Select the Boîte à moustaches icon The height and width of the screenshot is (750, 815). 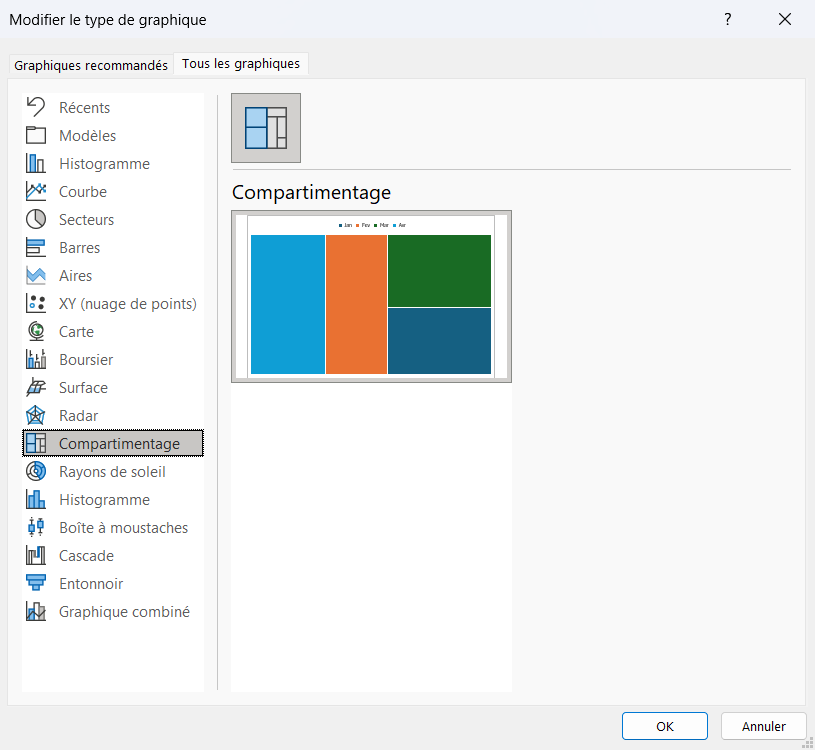36,528
